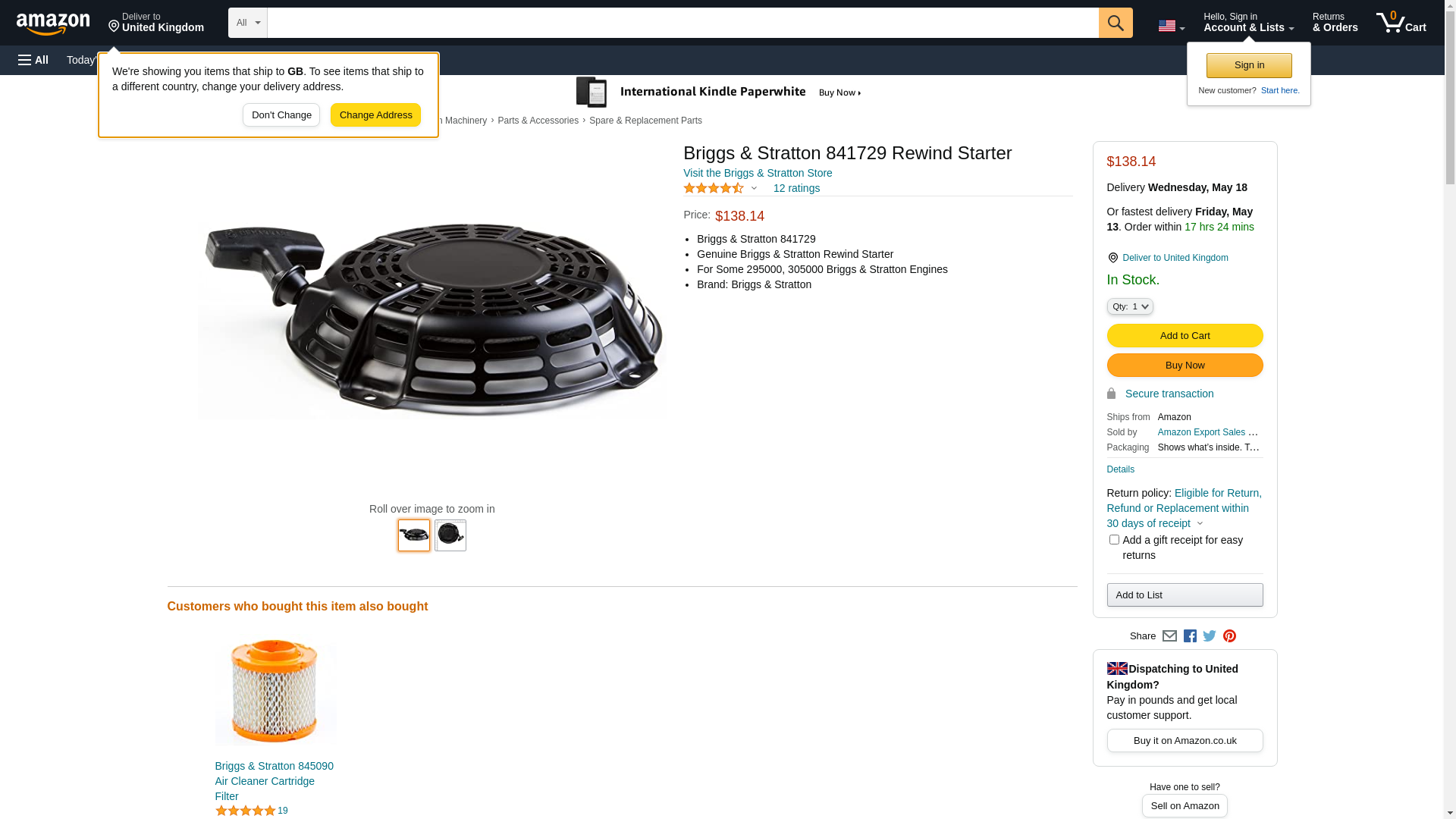Click the Amazon logo
Image resolution: width=1456 pixels, height=819 pixels.
(53, 24)
